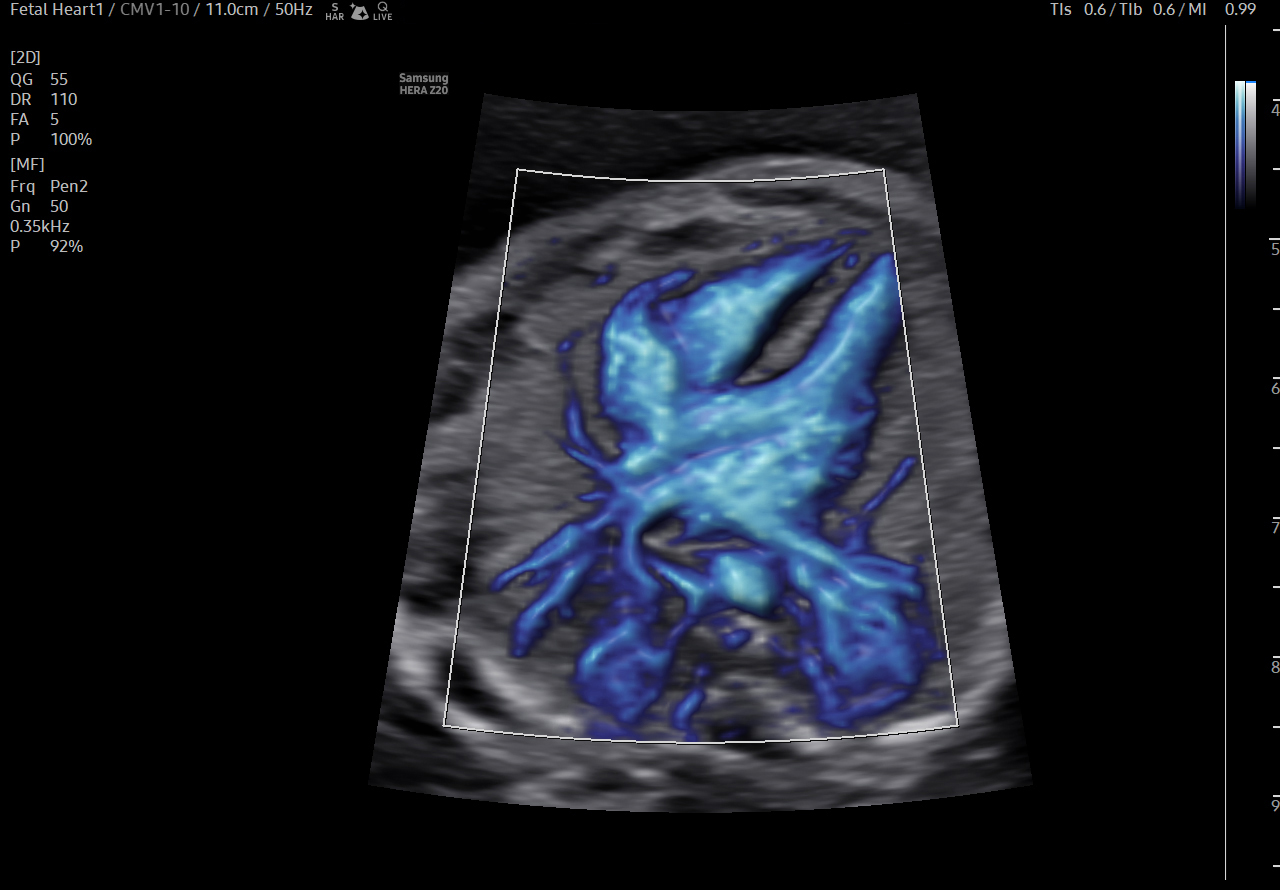1280x890 pixels.
Task: Click the 'Gn 50' gain row
Action: point(39,206)
